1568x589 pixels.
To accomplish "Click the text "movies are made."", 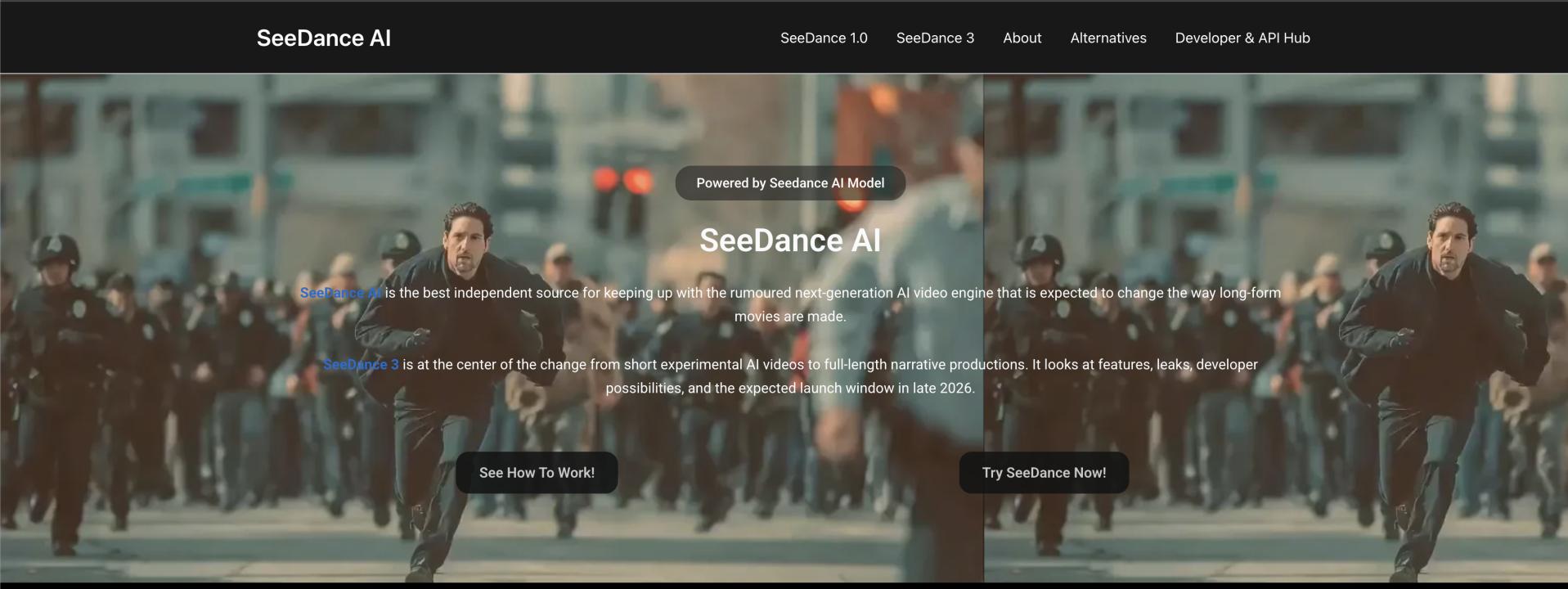I will pyautogui.click(x=789, y=317).
